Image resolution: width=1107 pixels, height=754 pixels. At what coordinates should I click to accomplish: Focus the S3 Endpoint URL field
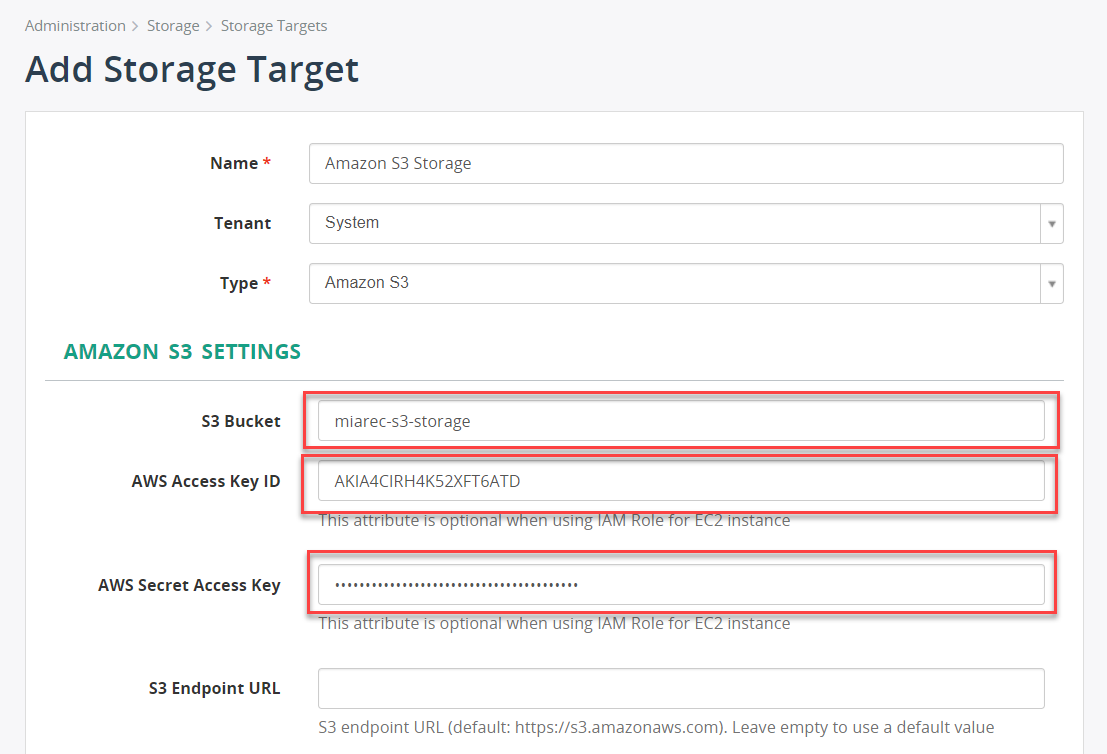(x=681, y=688)
